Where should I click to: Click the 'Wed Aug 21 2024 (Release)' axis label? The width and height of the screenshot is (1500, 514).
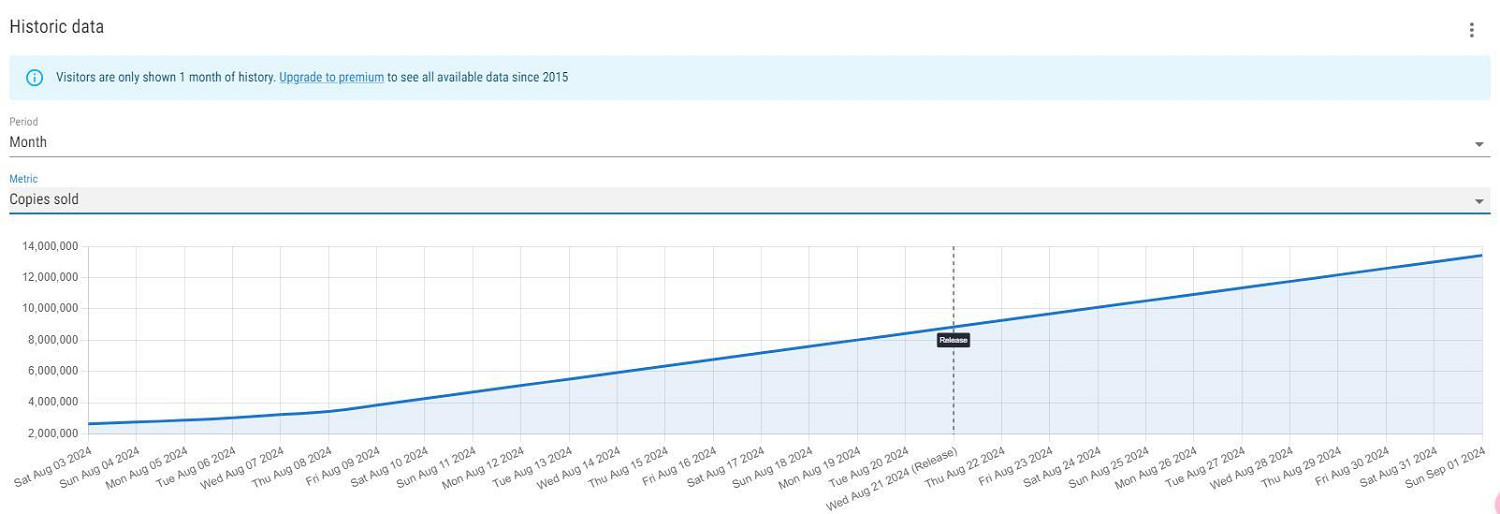tap(893, 479)
